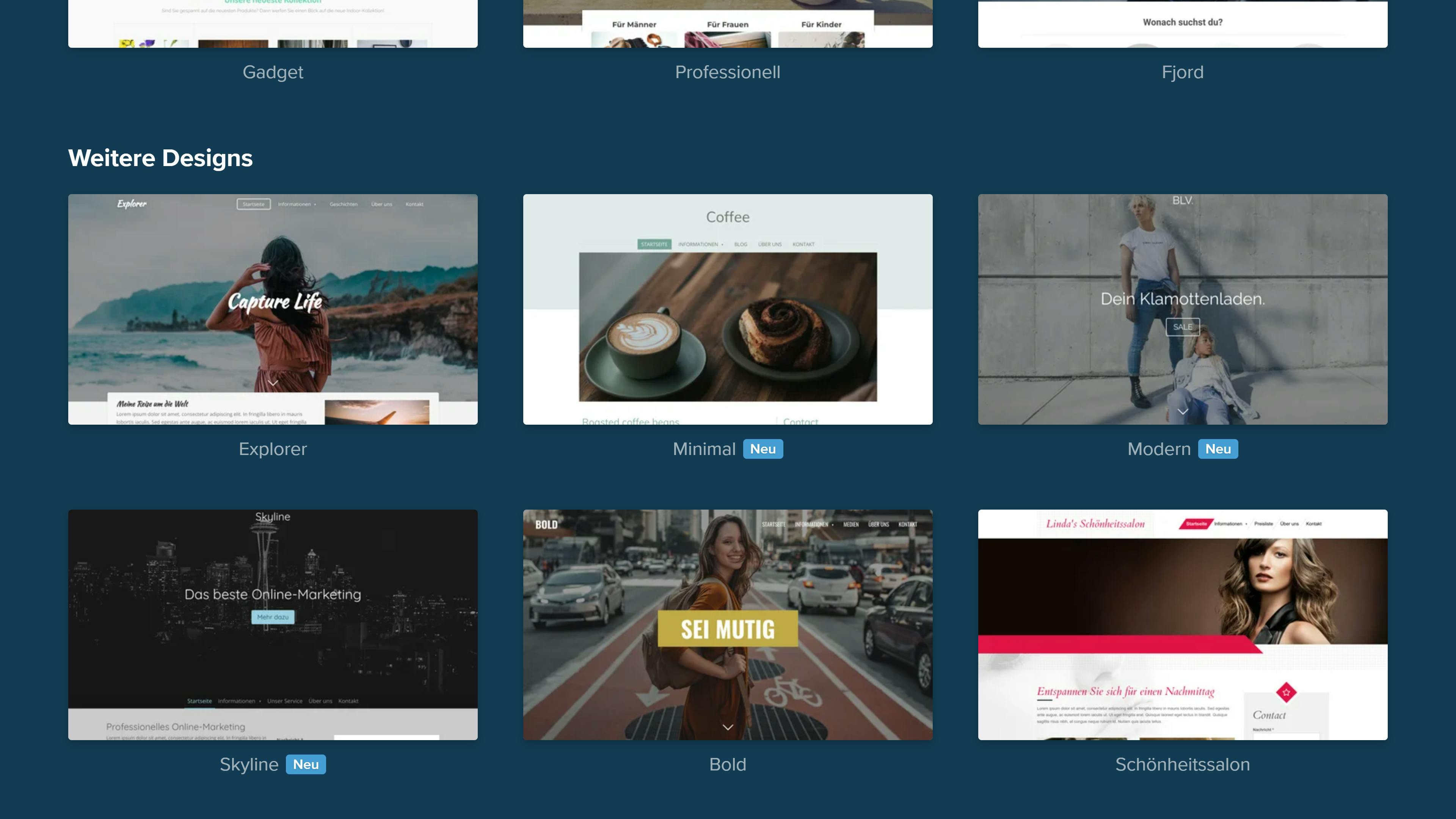Click the Gadget design label

click(273, 72)
